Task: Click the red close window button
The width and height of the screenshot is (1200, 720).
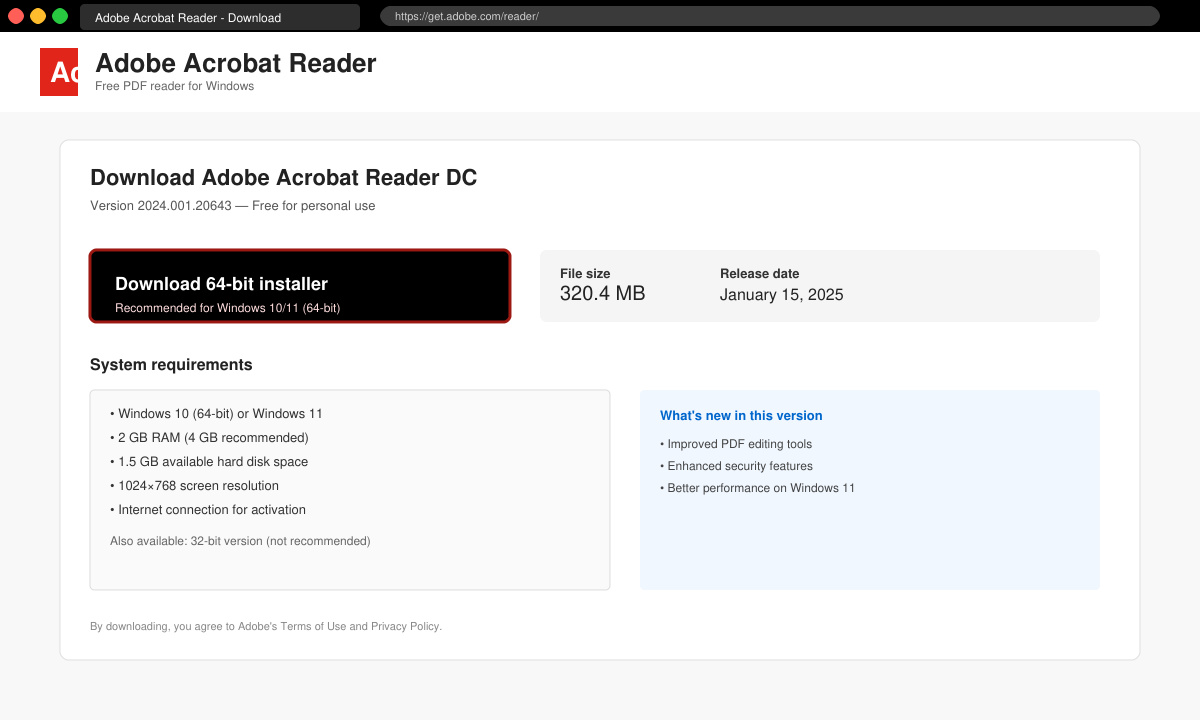Action: tap(16, 16)
